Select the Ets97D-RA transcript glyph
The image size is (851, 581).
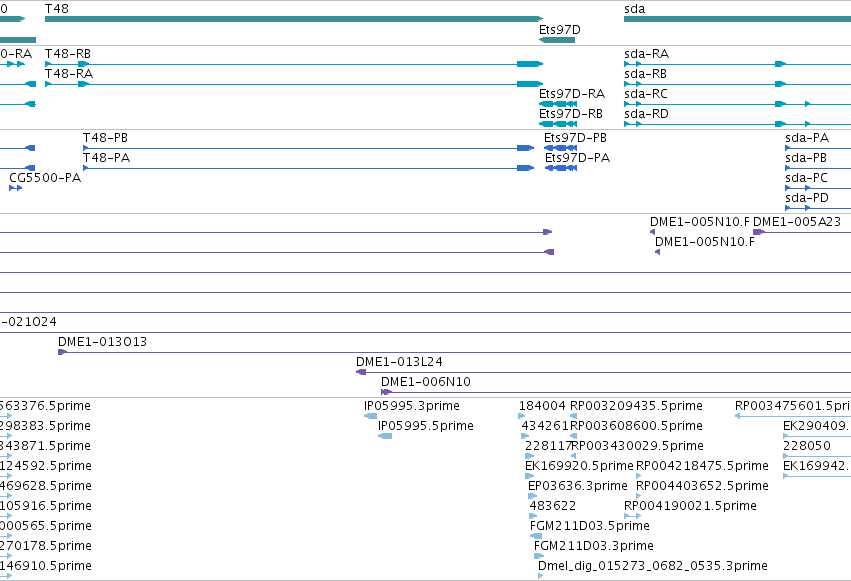point(558,104)
